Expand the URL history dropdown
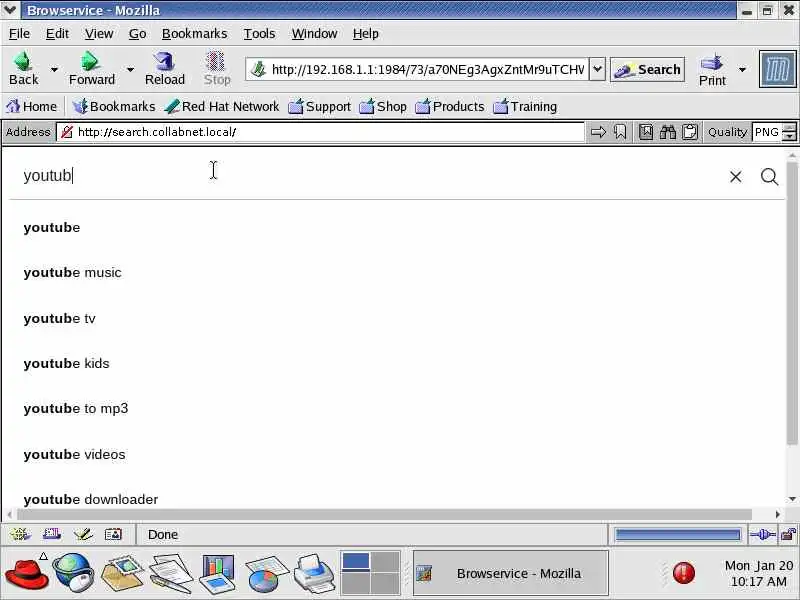This screenshot has width=800, height=600. click(597, 69)
